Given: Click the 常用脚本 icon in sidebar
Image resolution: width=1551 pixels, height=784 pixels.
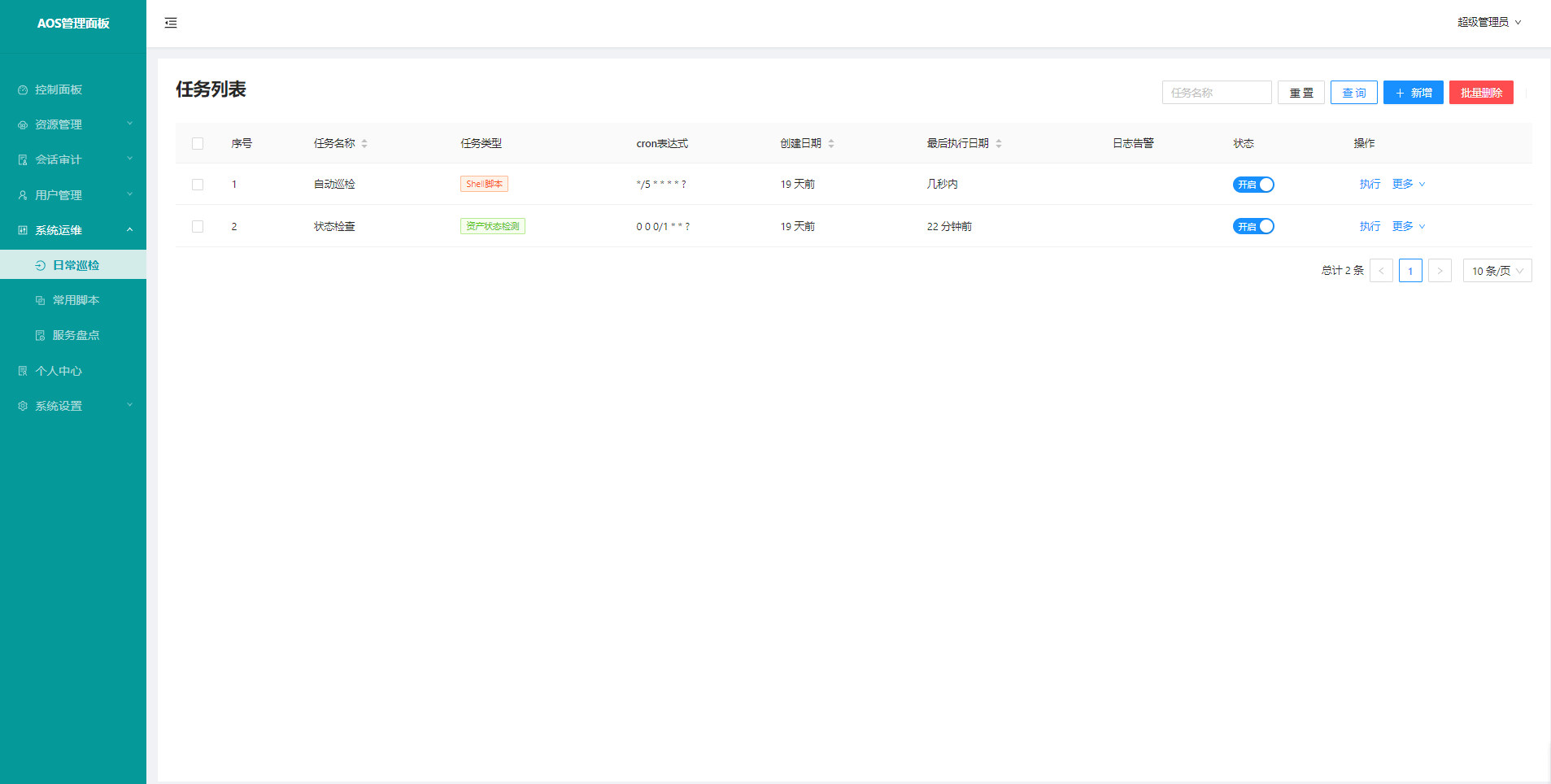Looking at the screenshot, I should coord(41,301).
